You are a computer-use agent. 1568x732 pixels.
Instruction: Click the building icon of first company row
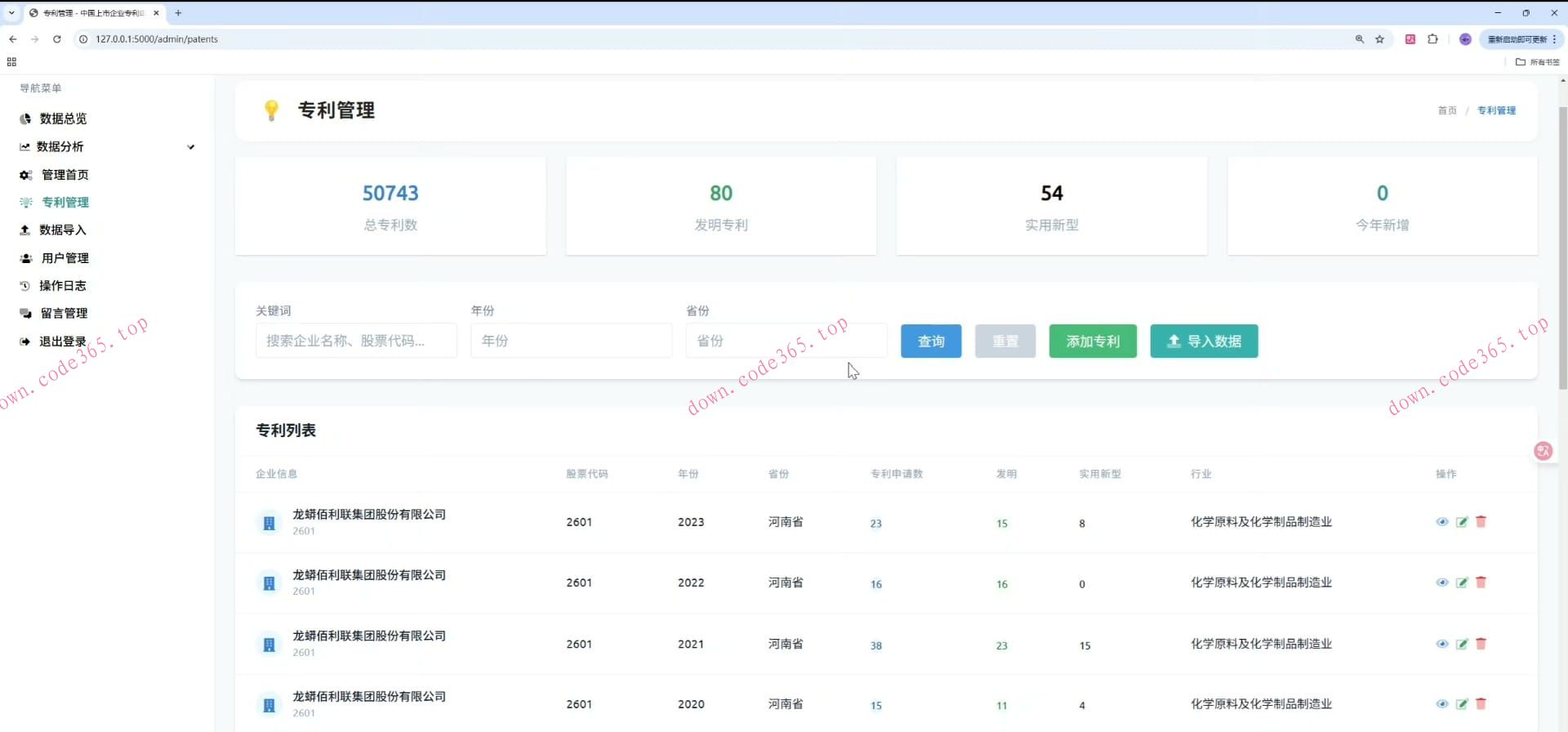click(269, 523)
